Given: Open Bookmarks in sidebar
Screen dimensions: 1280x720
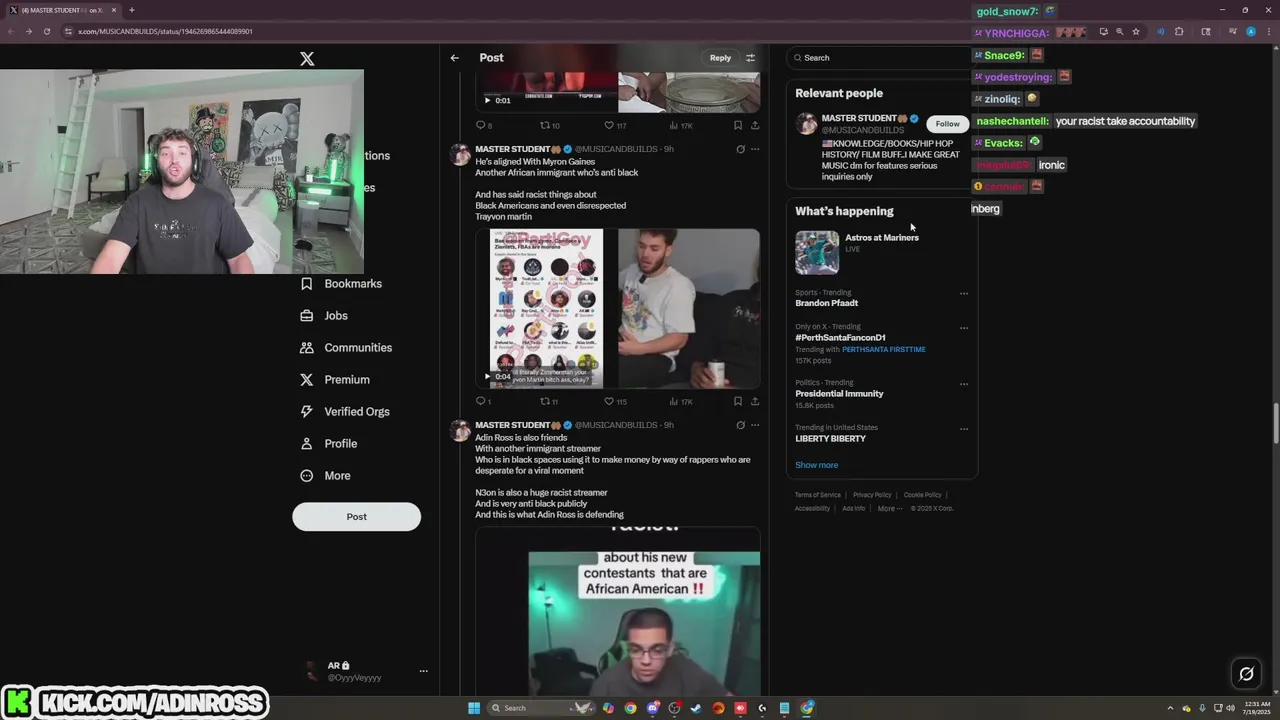Looking at the screenshot, I should click(x=341, y=284).
